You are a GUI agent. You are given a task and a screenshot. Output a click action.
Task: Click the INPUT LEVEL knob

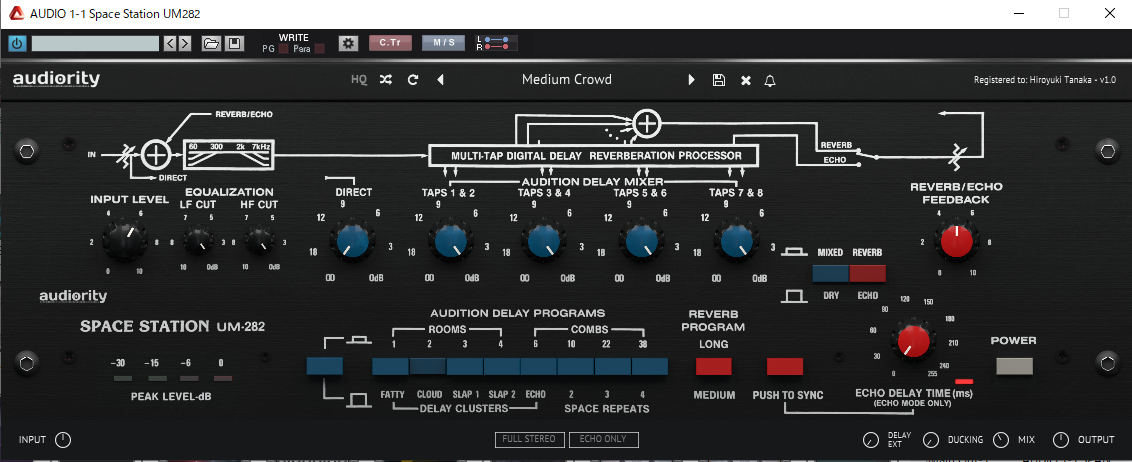(x=124, y=240)
